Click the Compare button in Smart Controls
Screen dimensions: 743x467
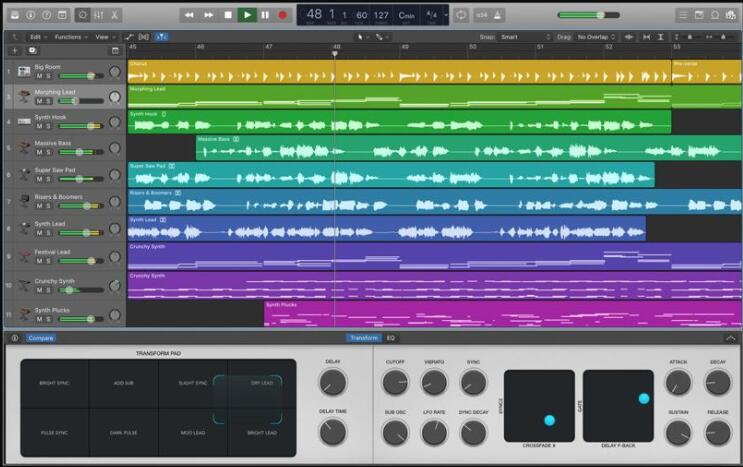pyautogui.click(x=41, y=338)
